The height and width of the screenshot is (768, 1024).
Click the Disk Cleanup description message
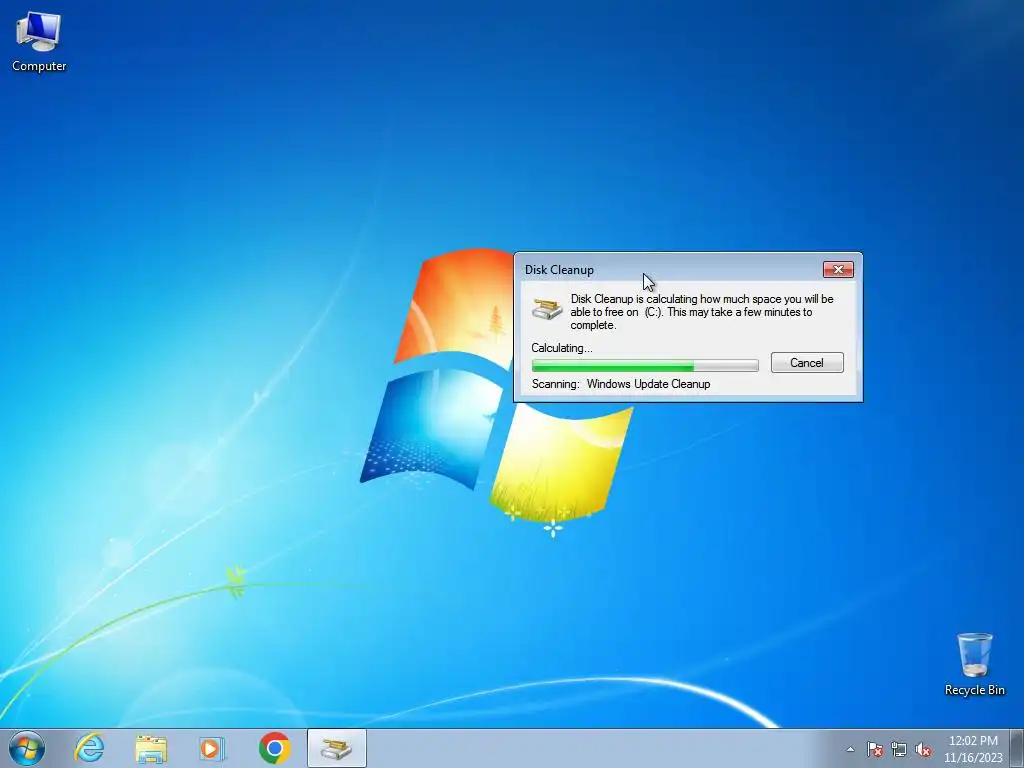coord(701,312)
